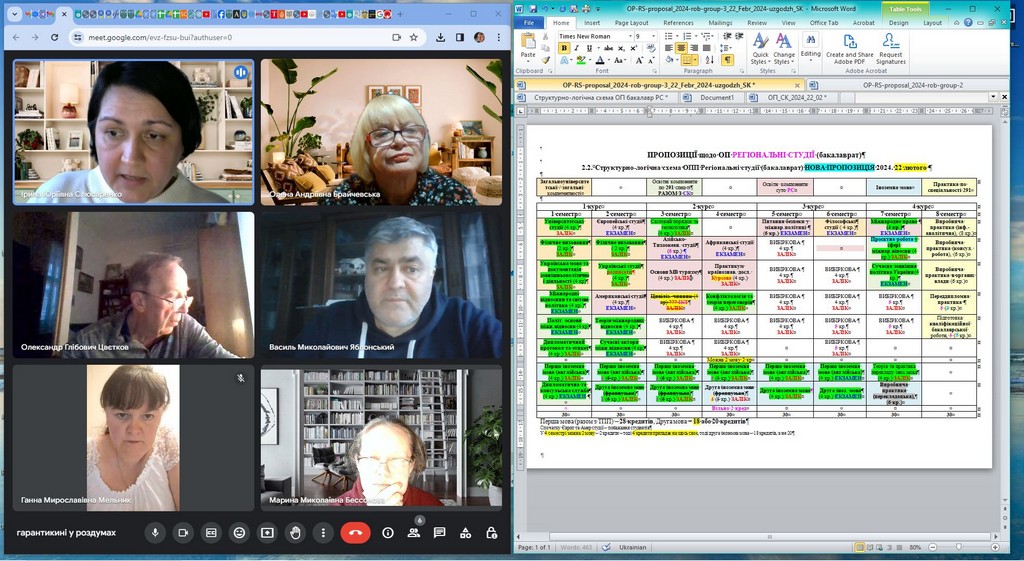Show the participants list in Meet
The height and width of the screenshot is (561, 1024).
pos(413,533)
